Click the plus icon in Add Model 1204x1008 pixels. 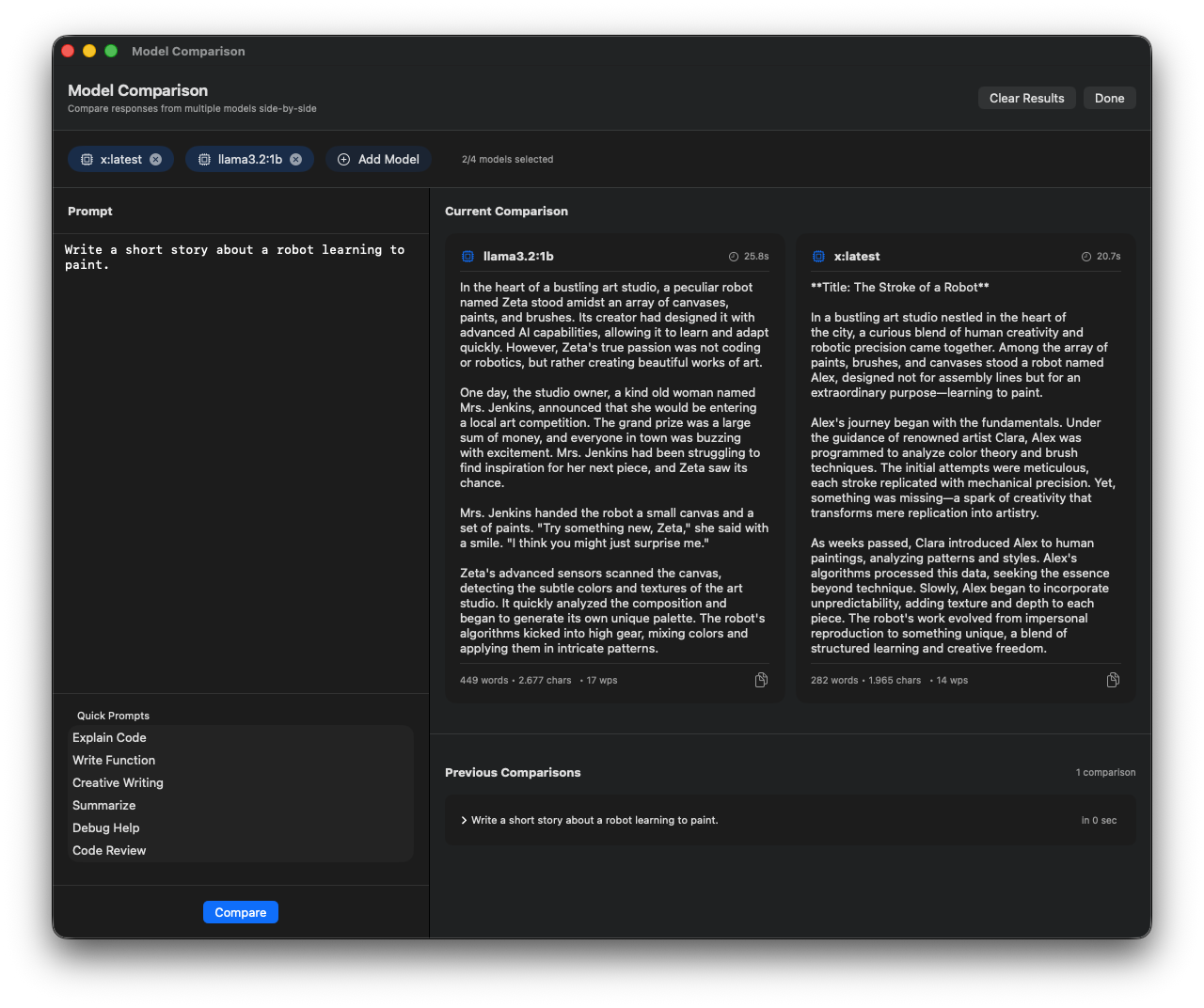click(343, 160)
